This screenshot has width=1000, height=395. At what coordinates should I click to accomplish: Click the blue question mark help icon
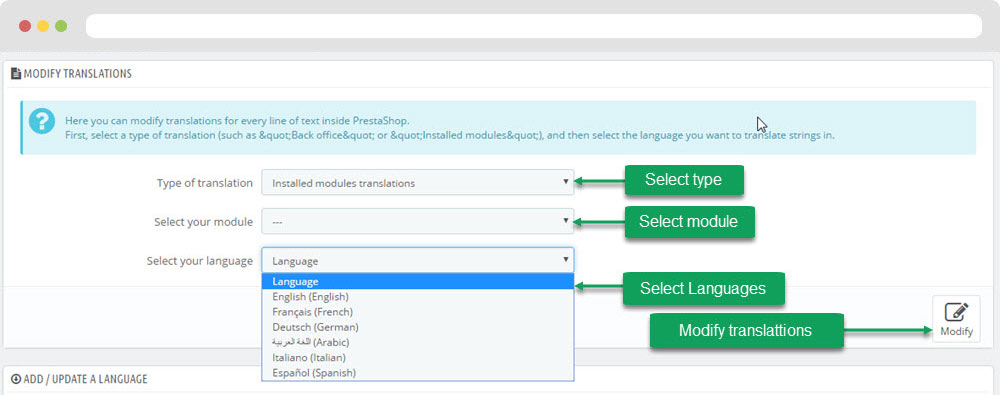pos(41,121)
